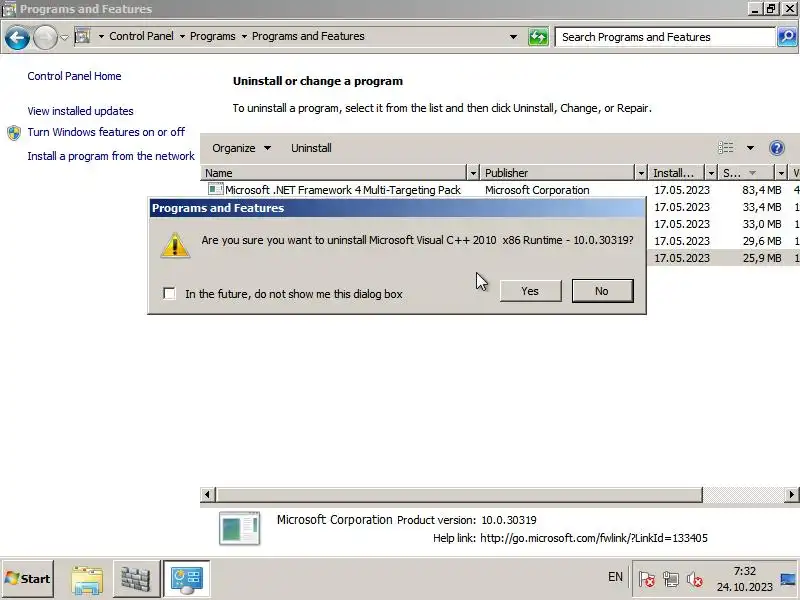
Task: Open help with the question mark icon
Action: pyautogui.click(x=777, y=148)
